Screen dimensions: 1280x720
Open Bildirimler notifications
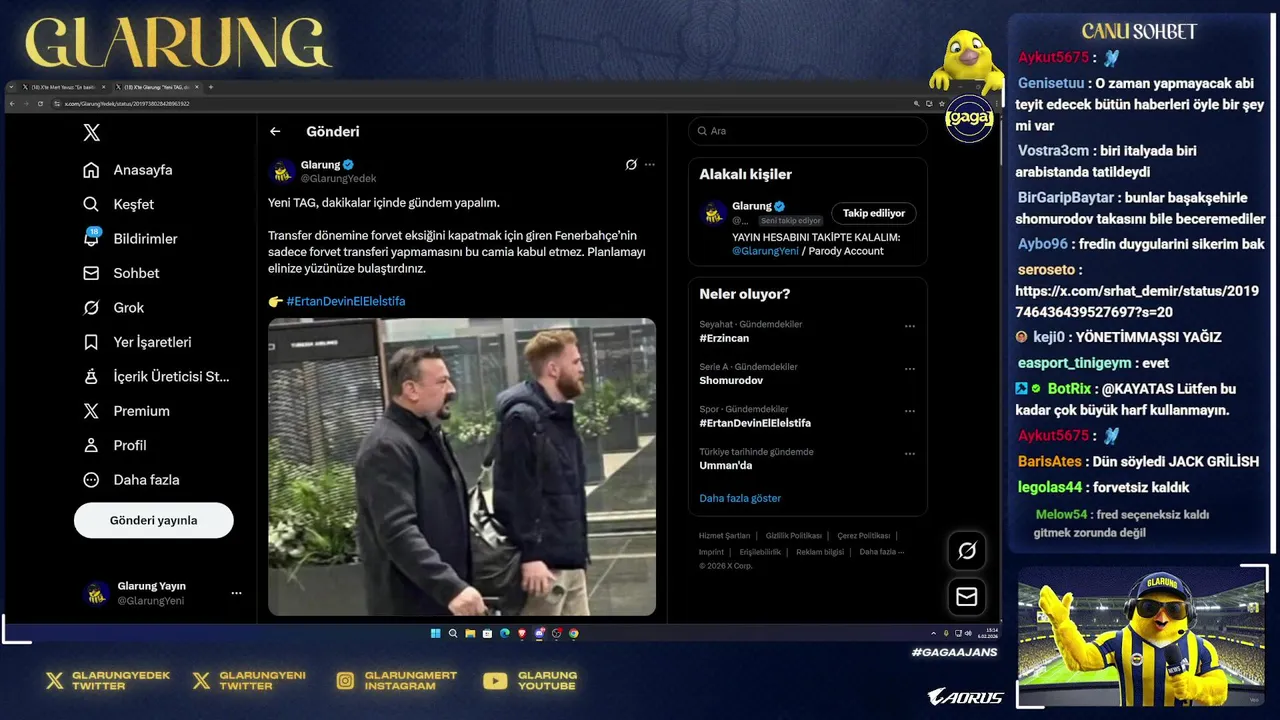tap(130, 238)
